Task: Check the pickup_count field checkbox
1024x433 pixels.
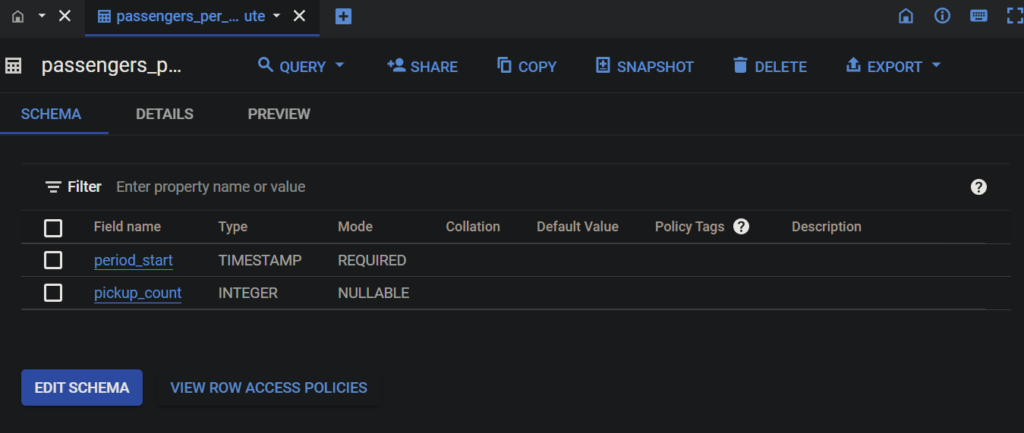Action: pyautogui.click(x=53, y=293)
